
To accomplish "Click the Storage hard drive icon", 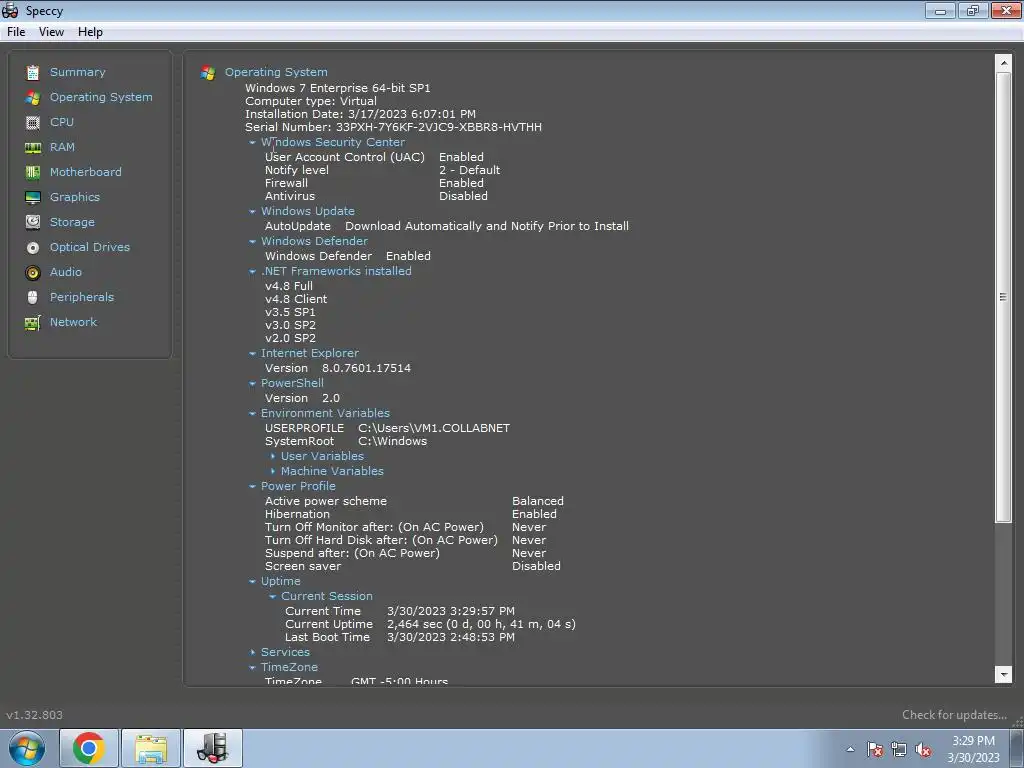I will 33,222.
